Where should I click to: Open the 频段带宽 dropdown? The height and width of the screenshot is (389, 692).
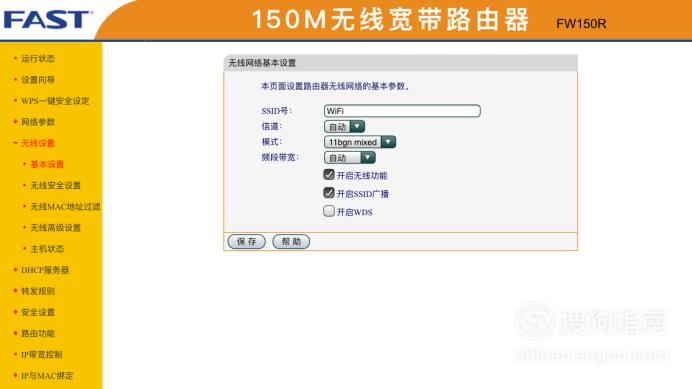[350, 158]
